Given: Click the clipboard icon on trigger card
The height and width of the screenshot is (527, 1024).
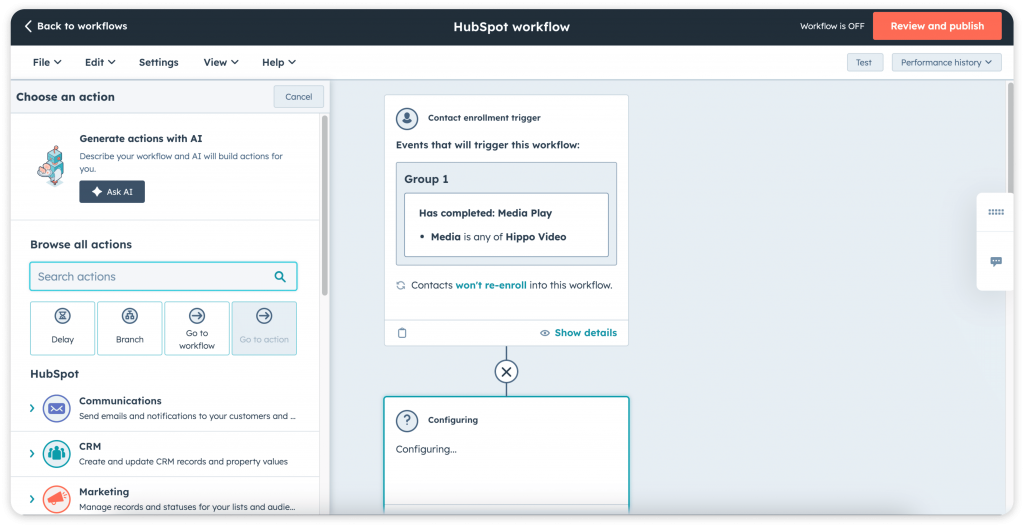Looking at the screenshot, I should 402,333.
